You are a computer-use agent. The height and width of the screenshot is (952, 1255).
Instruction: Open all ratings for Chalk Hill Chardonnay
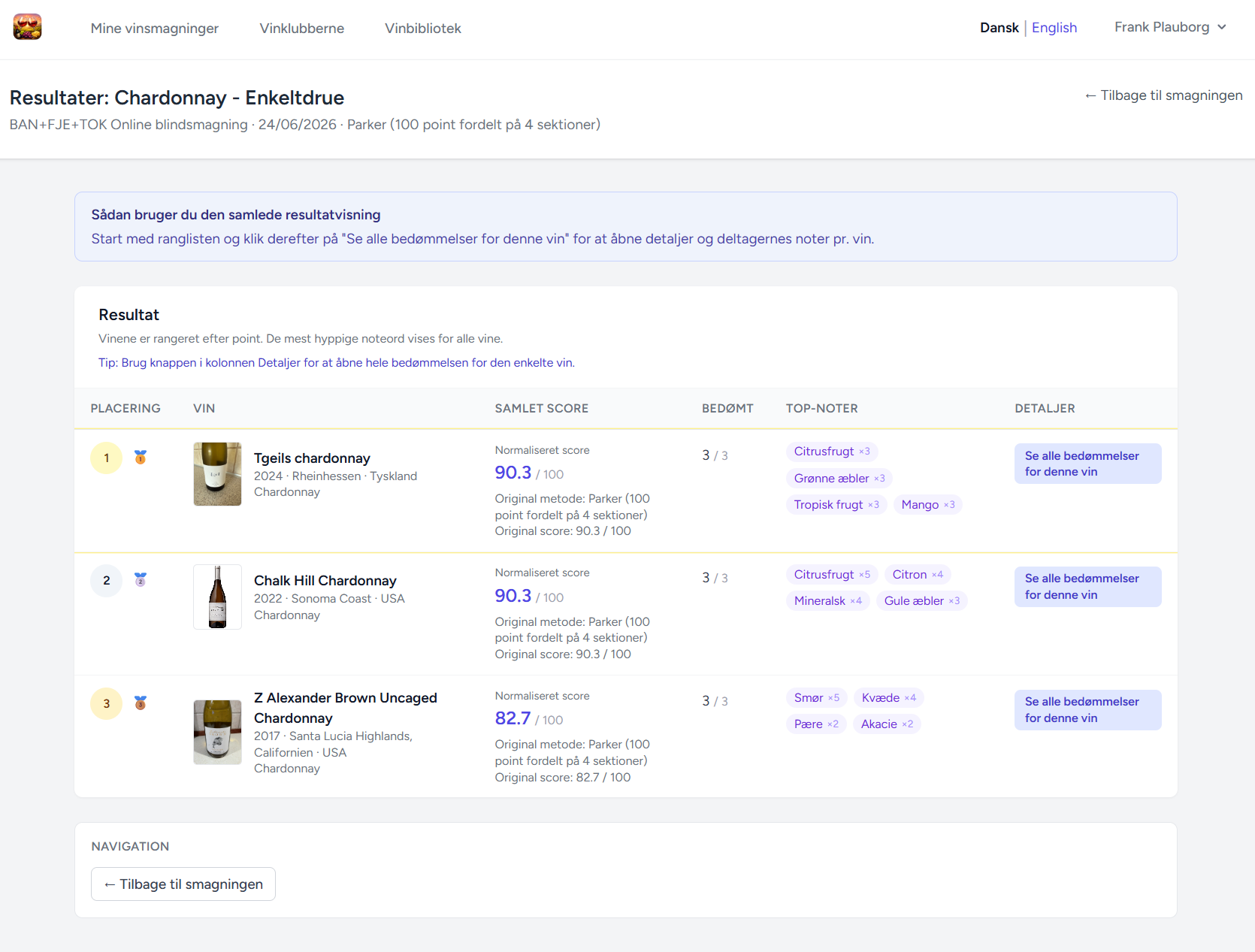click(1088, 587)
